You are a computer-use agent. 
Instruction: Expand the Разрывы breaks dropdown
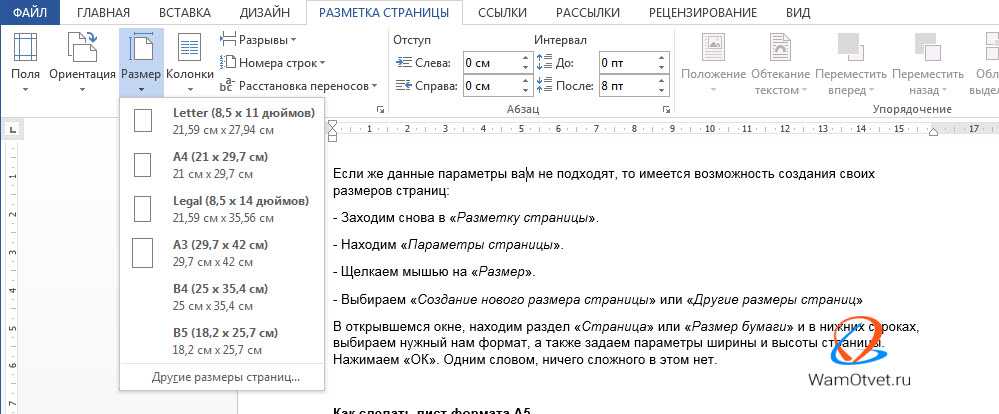266,40
